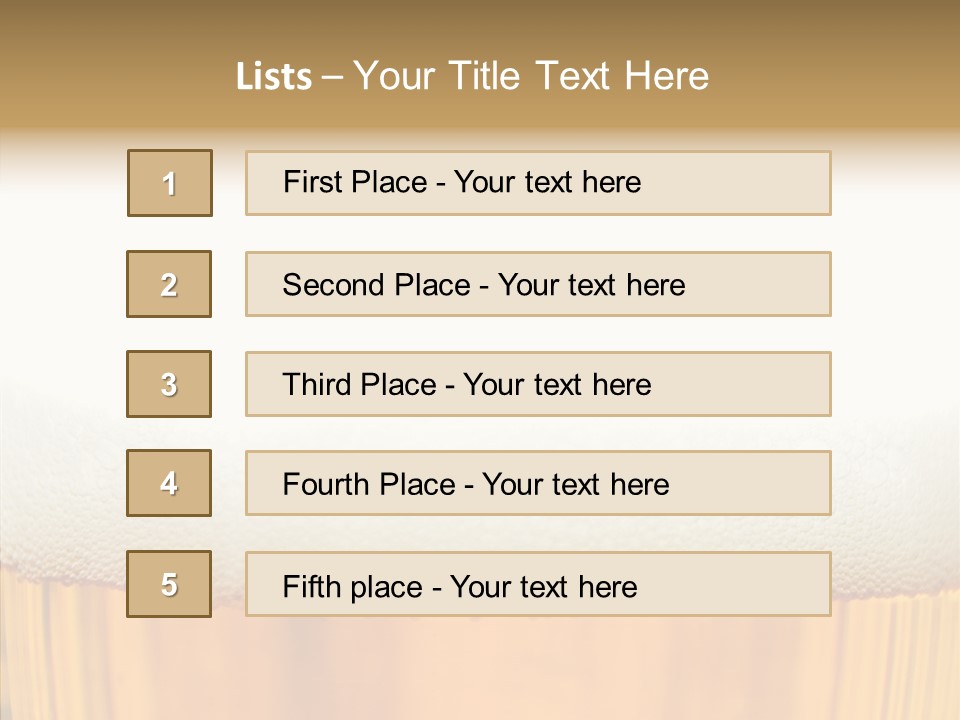Select the number 2 box

169,284
